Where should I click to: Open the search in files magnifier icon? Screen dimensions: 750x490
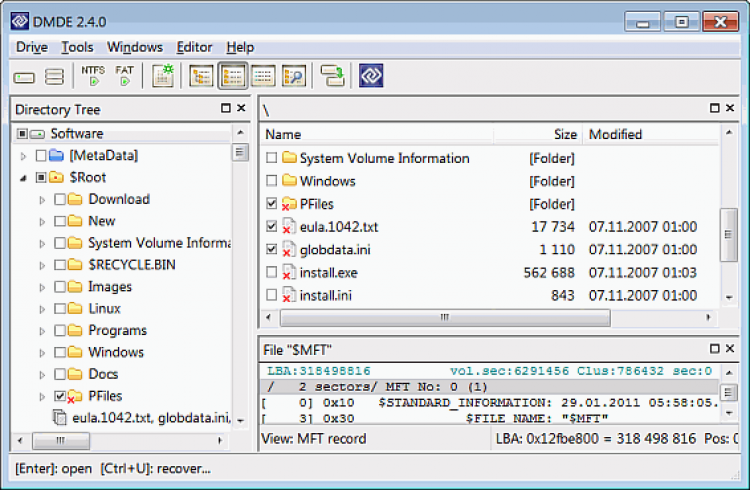click(x=294, y=76)
